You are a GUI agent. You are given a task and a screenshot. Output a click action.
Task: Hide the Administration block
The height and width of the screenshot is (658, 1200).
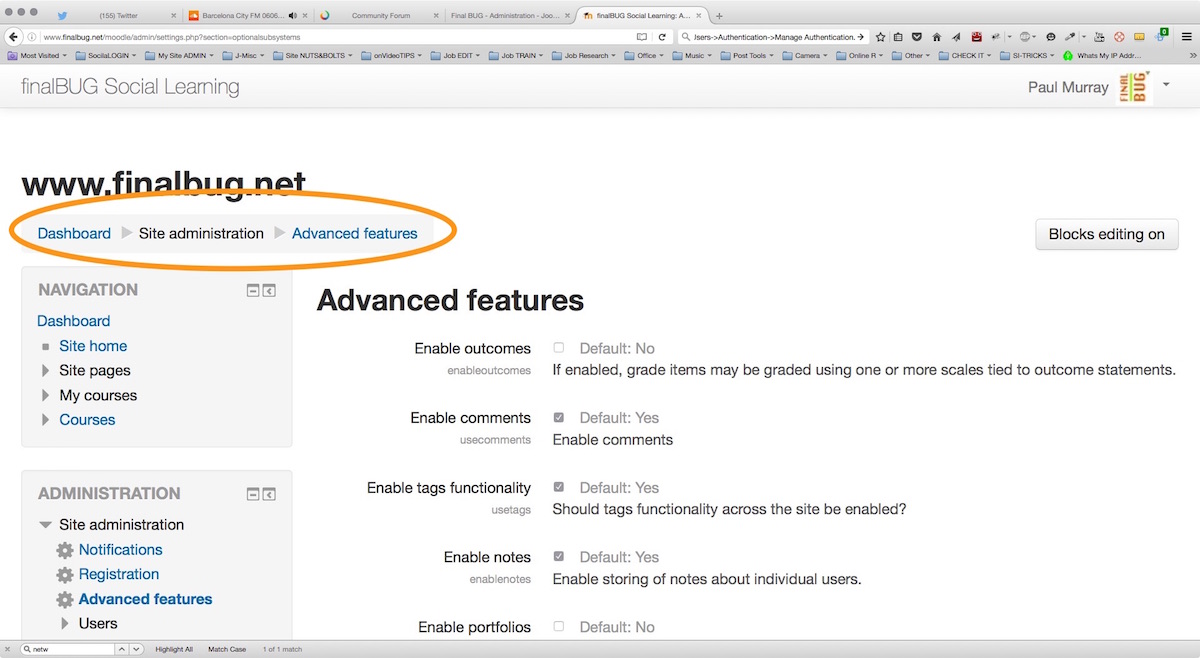(x=254, y=494)
